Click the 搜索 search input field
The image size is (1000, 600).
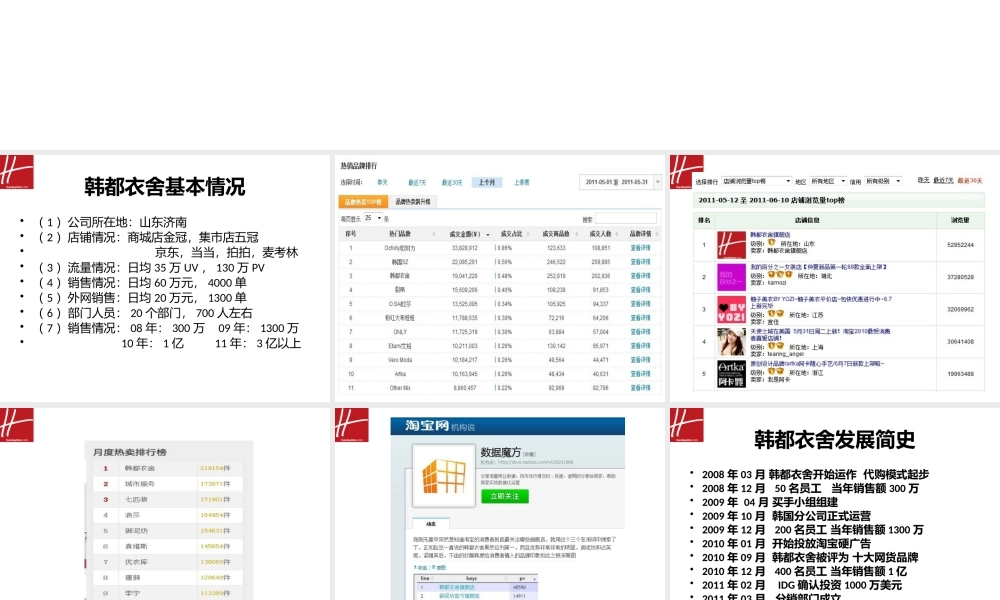click(624, 218)
